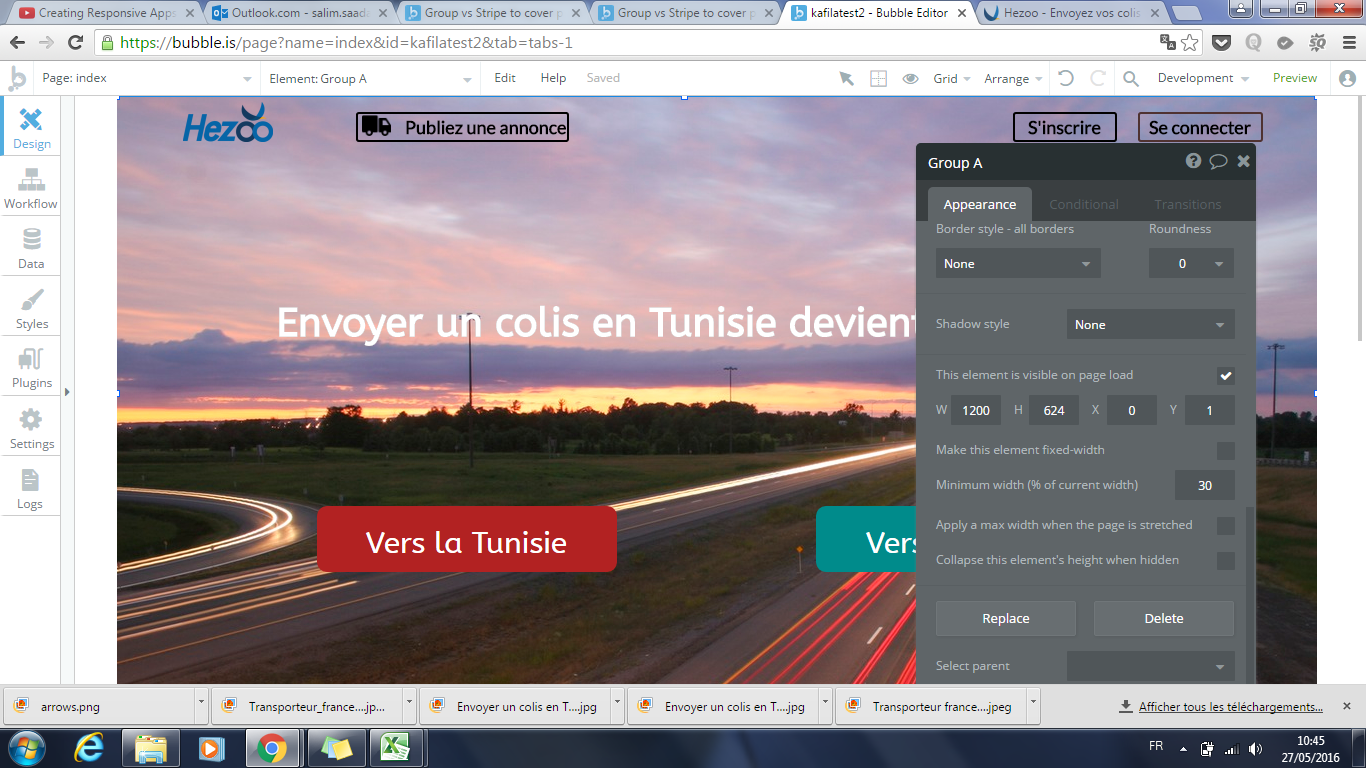This screenshot has height=768, width=1366.
Task: Click the Pocket extension icon
Action: pyautogui.click(x=1221, y=43)
